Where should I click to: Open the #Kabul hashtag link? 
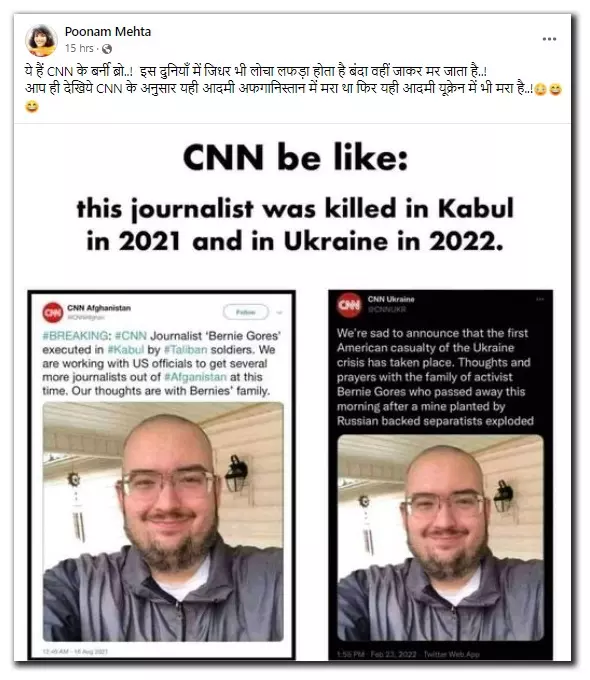(125, 350)
